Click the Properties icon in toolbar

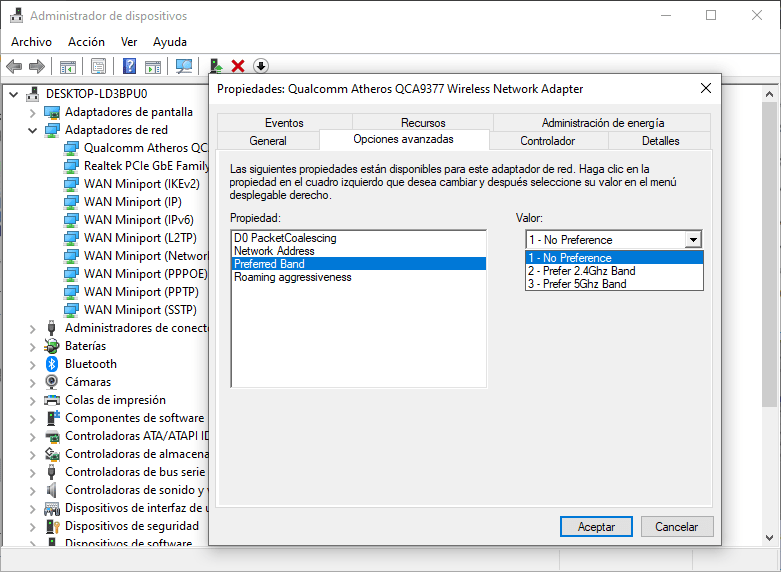98,66
